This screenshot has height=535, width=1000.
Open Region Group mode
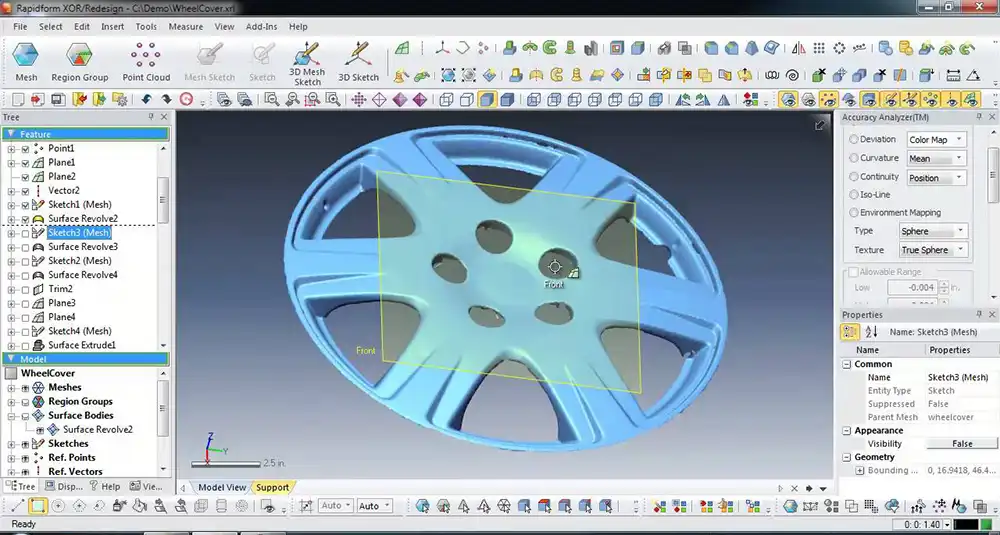(80, 62)
